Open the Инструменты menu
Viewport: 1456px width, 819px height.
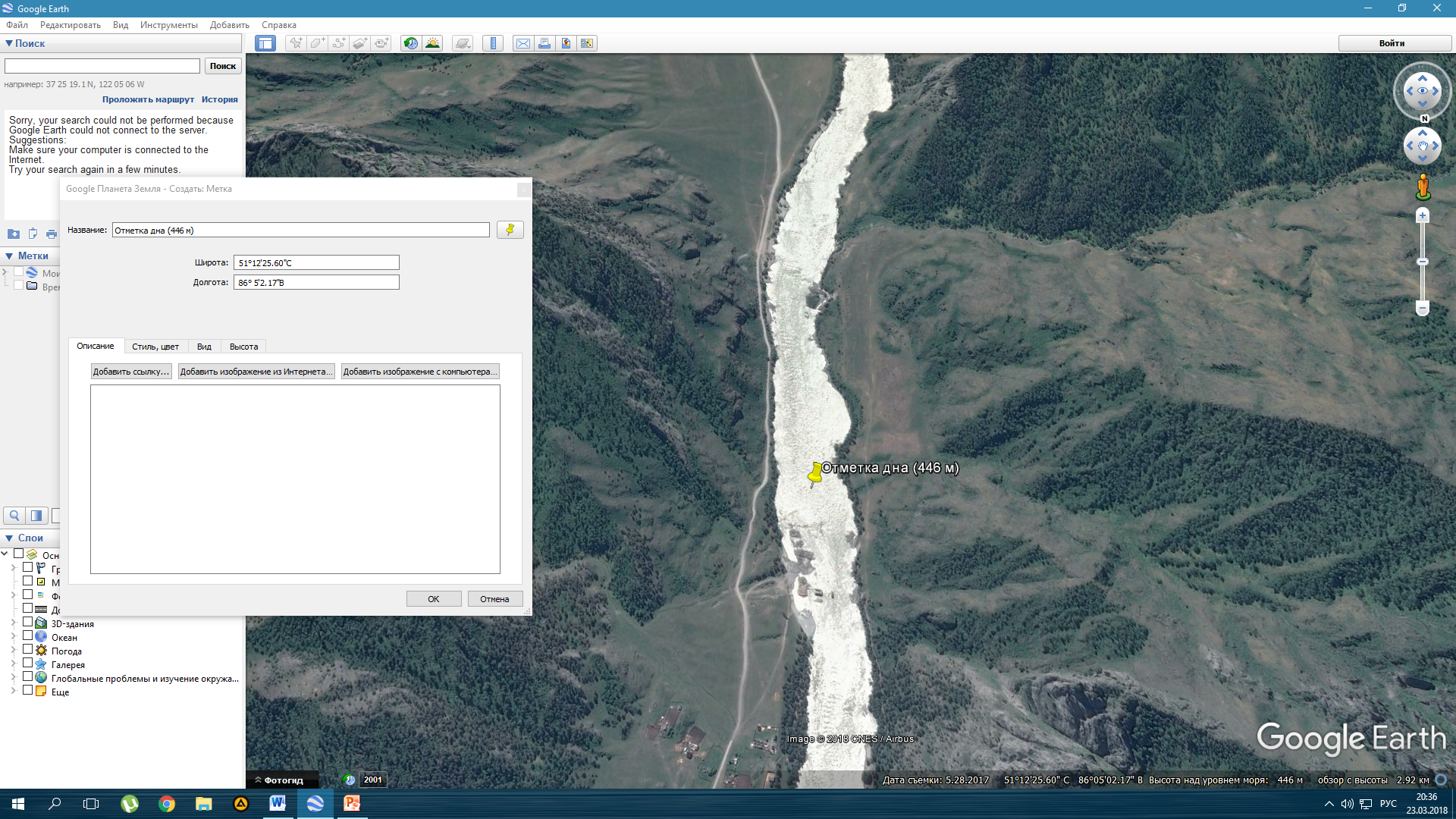pos(168,25)
